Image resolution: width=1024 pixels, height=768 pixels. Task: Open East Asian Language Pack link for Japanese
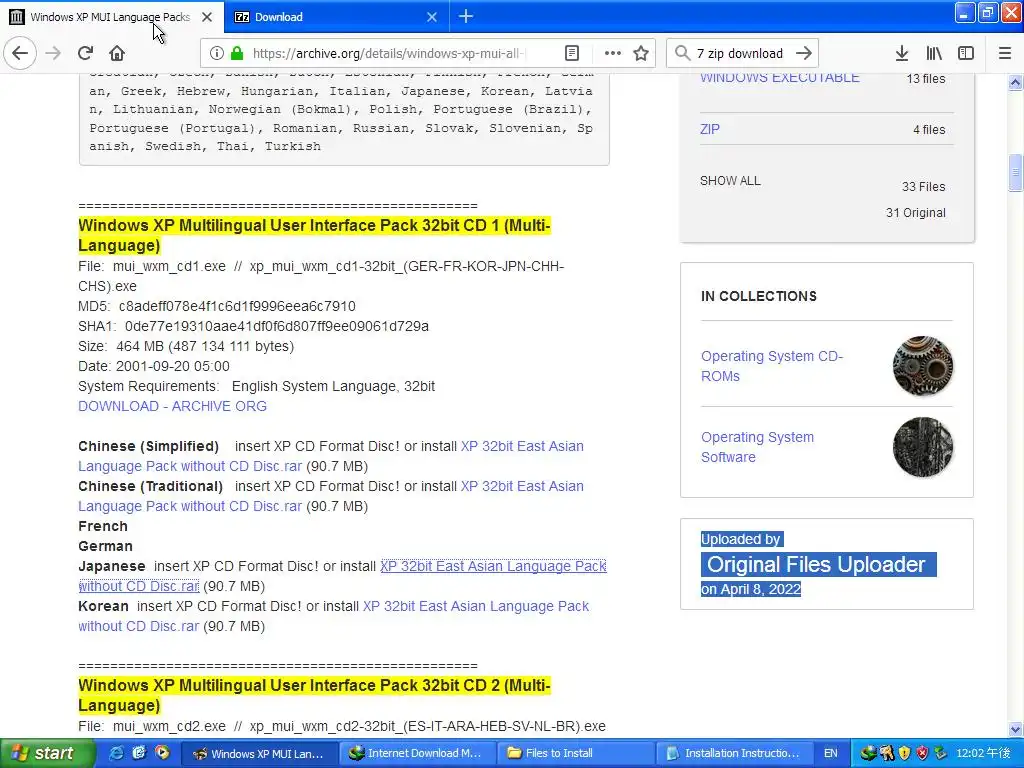pyautogui.click(x=493, y=566)
